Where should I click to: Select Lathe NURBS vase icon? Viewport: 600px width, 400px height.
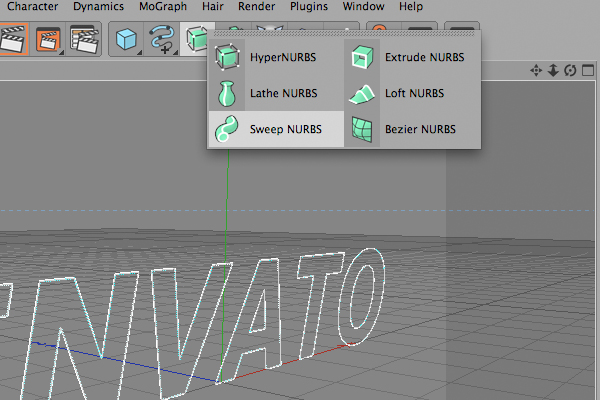click(227, 93)
